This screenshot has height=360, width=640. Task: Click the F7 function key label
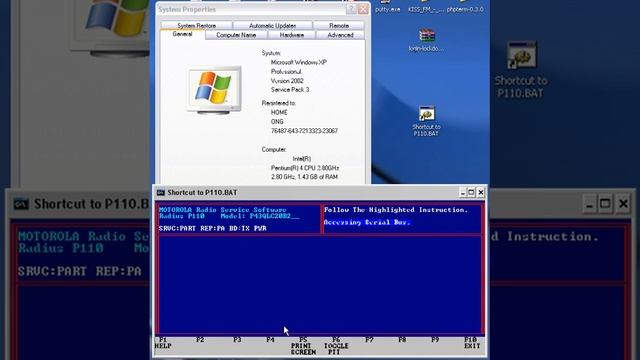pos(369,340)
